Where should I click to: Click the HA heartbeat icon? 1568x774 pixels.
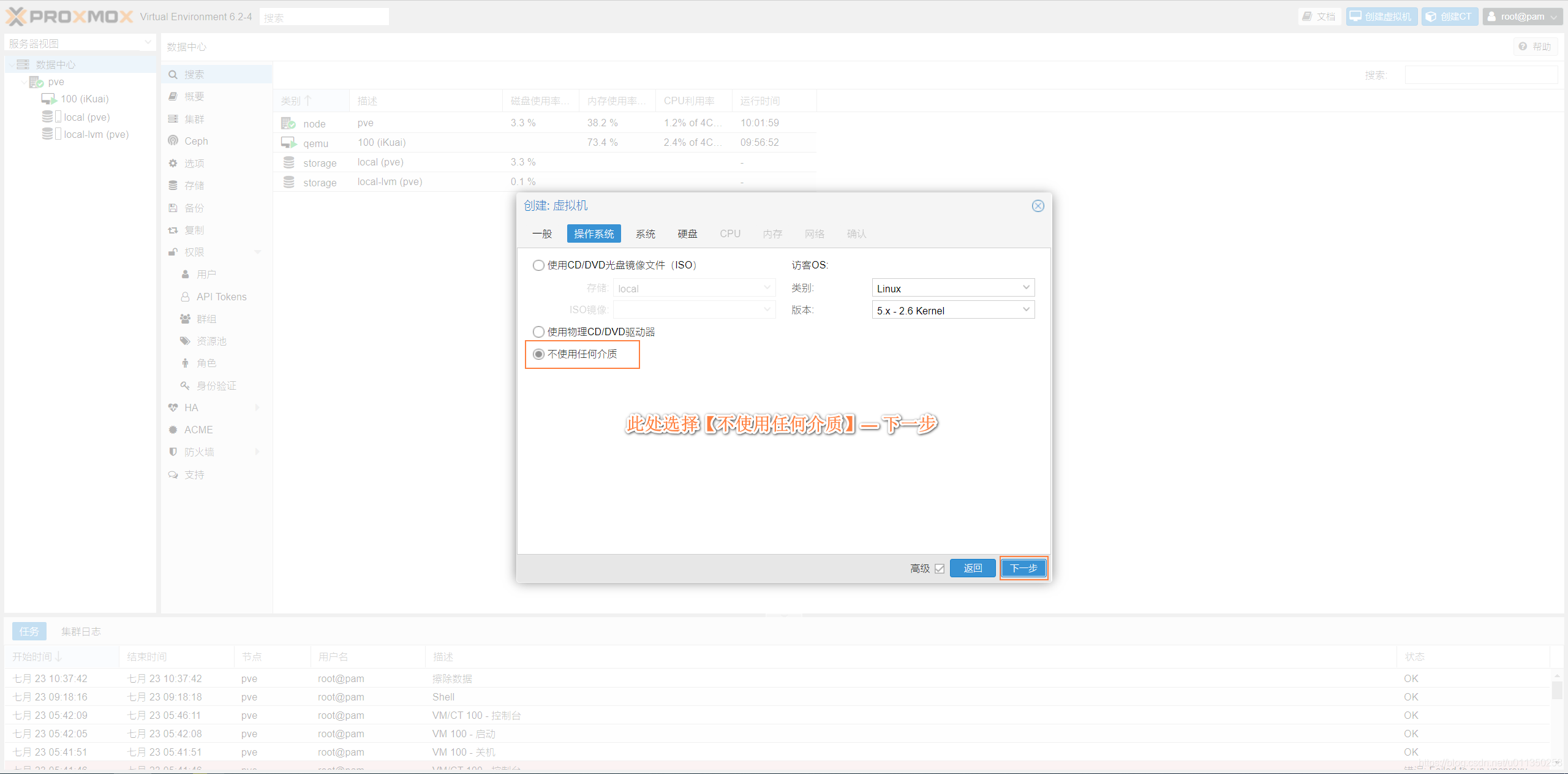coord(173,408)
